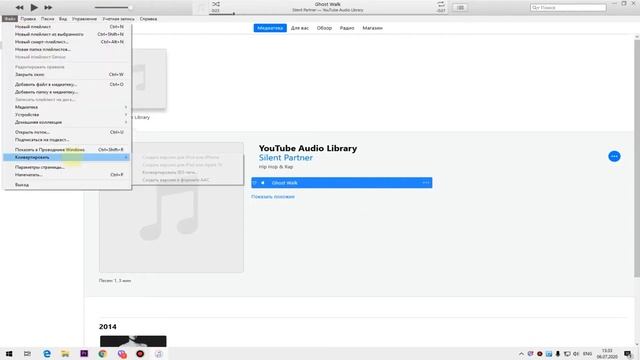The height and width of the screenshot is (360, 640).
Task: Switch to the Медиатека tab
Action: 270,28
